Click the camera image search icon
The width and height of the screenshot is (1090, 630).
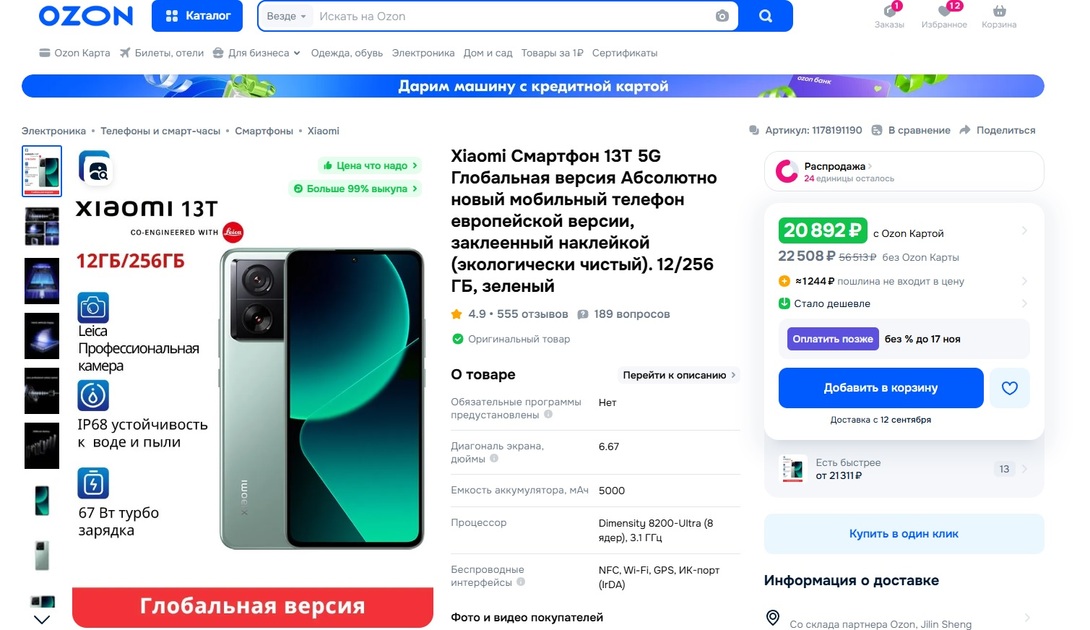(722, 16)
